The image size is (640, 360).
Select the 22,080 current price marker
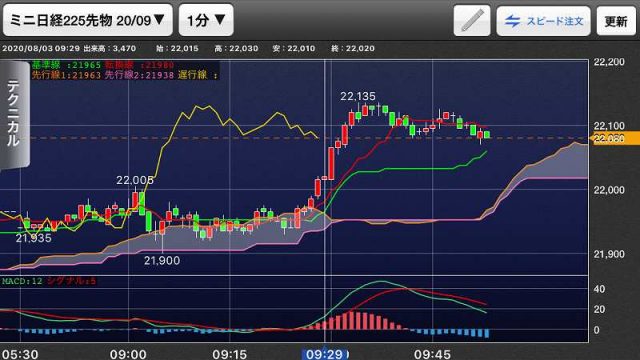tap(614, 138)
